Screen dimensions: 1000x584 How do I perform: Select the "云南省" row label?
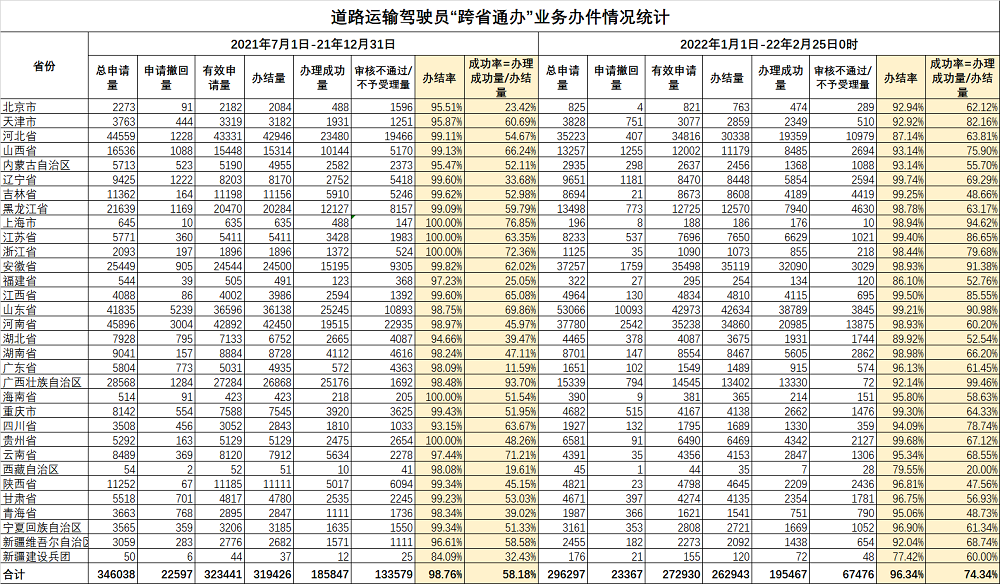pos(44,455)
